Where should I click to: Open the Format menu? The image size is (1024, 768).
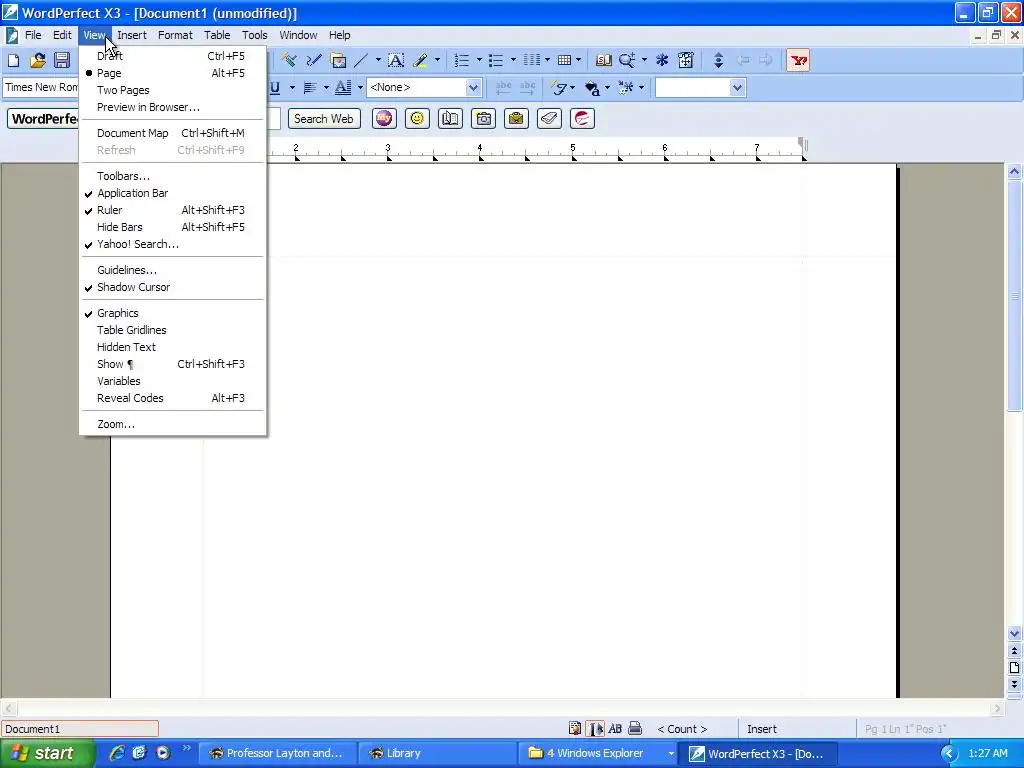[175, 35]
